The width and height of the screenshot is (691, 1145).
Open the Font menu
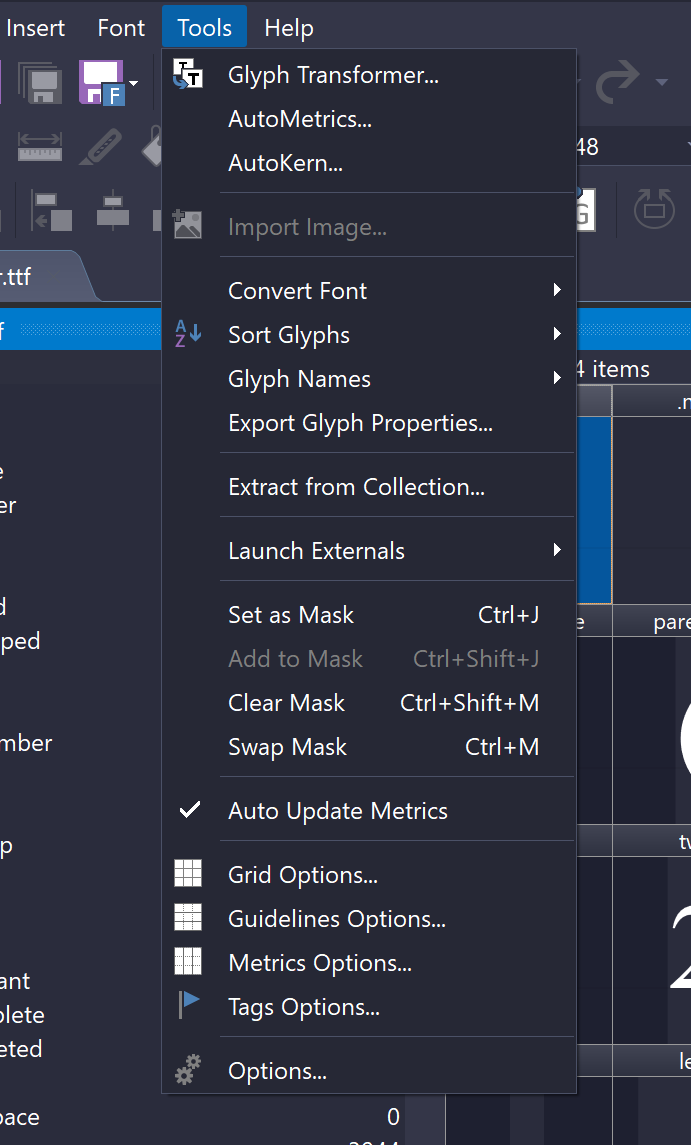pos(121,28)
